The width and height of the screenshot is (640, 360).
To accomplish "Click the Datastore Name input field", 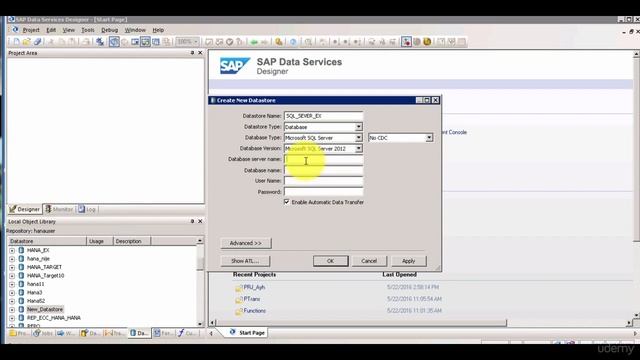I will click(x=323, y=116).
